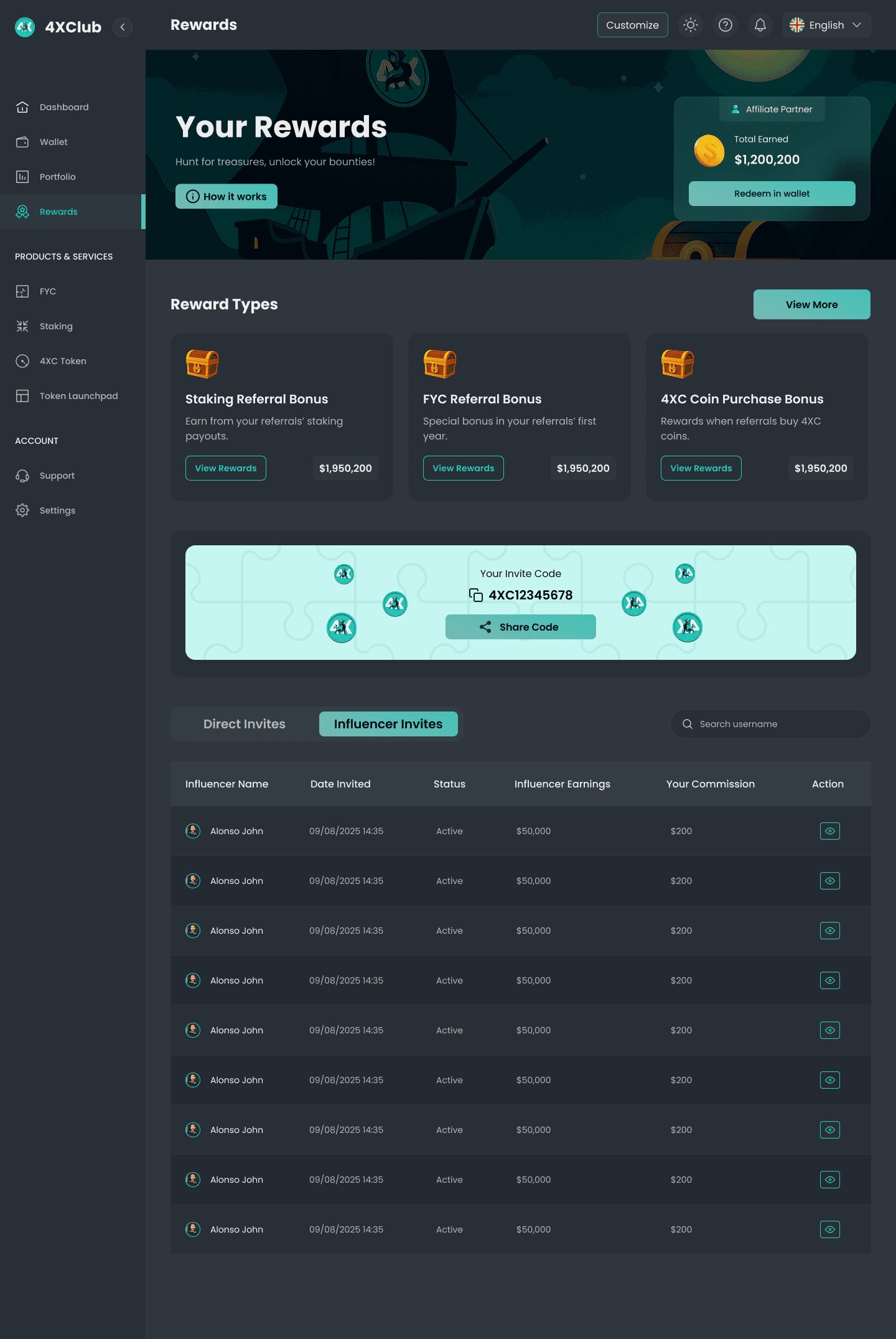The image size is (896, 1339).
Task: Click Redeem in wallet button
Action: (x=772, y=194)
